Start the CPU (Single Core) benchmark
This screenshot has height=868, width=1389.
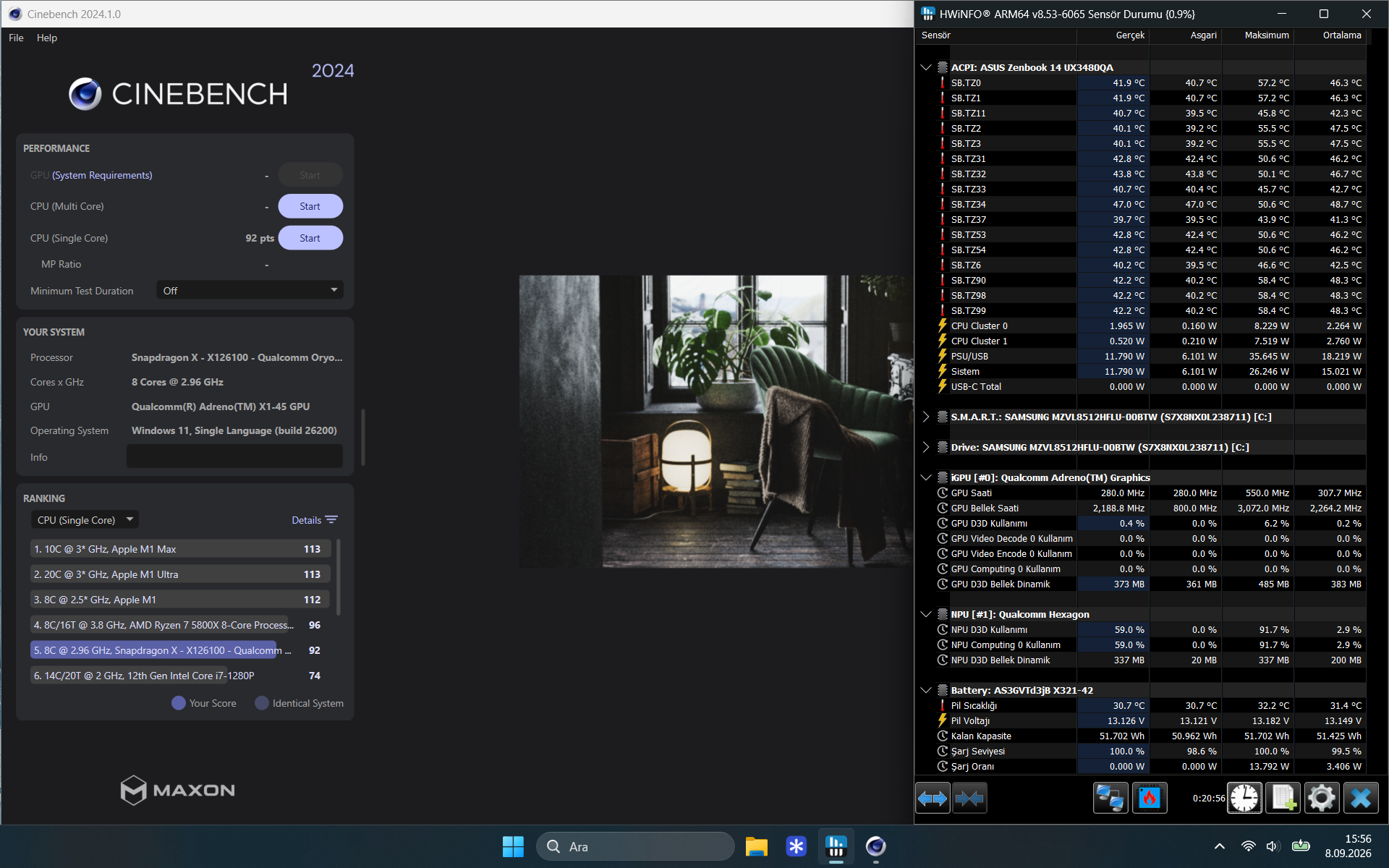[x=310, y=238]
